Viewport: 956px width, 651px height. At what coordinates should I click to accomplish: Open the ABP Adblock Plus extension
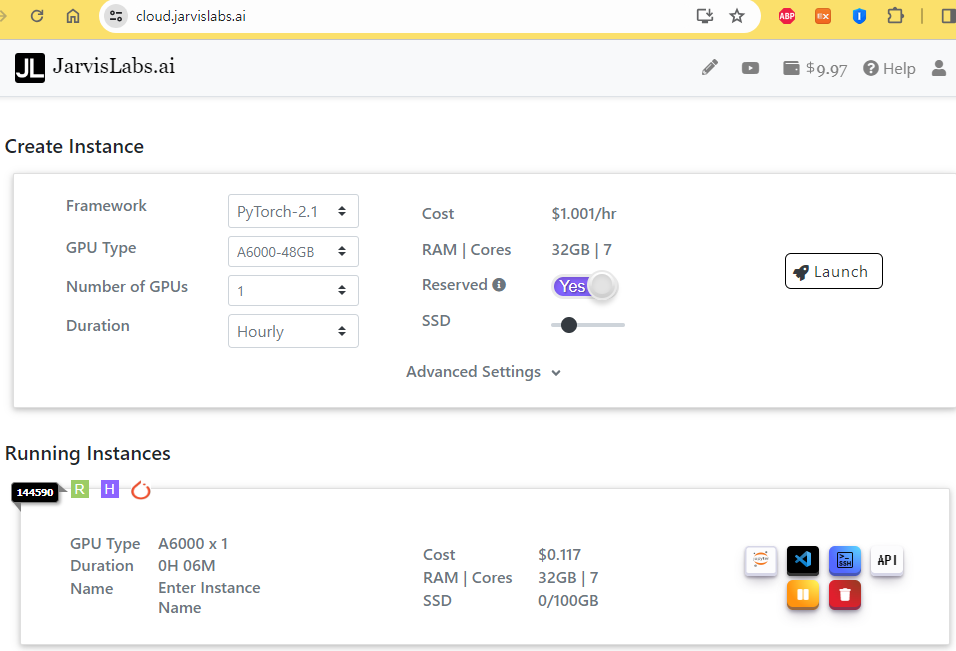(787, 16)
